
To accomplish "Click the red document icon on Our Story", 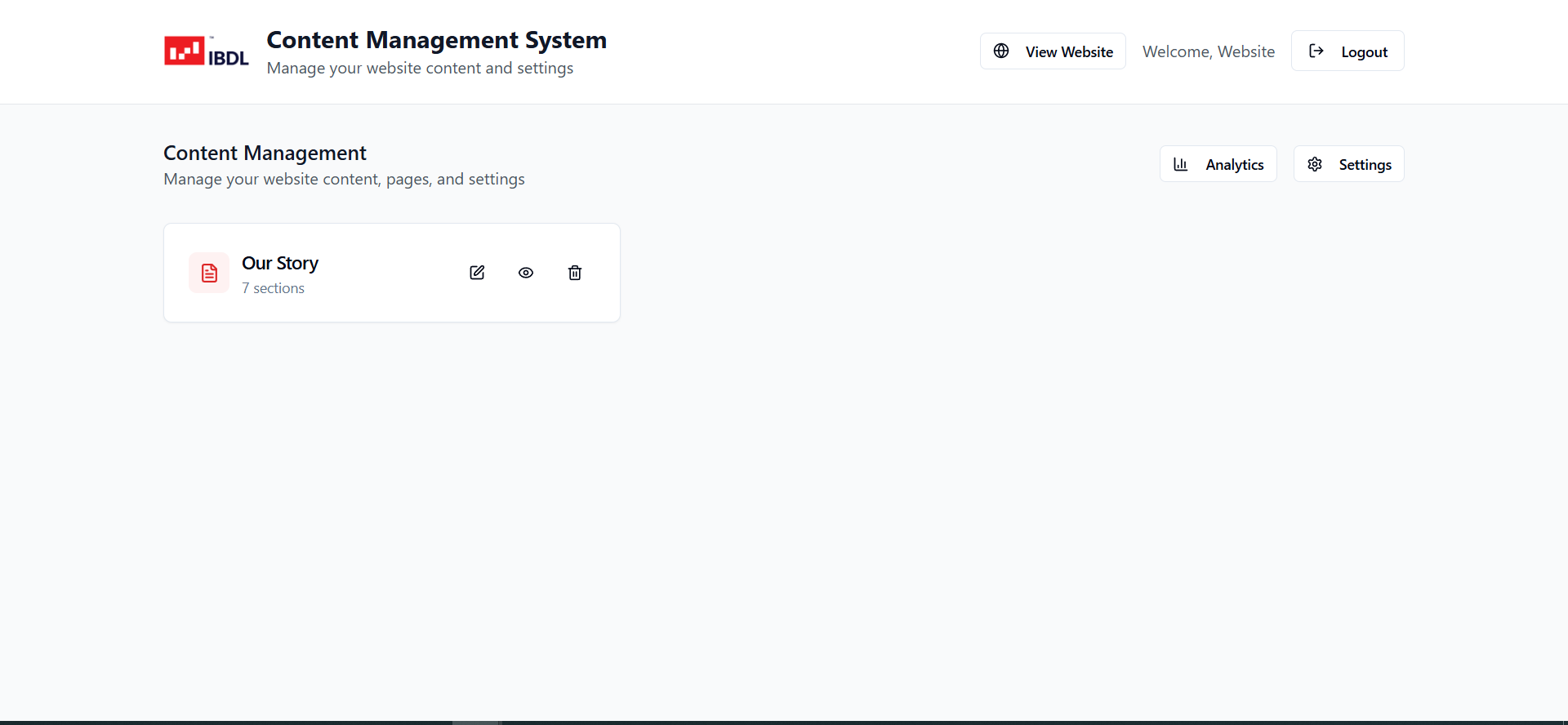I will 209,273.
